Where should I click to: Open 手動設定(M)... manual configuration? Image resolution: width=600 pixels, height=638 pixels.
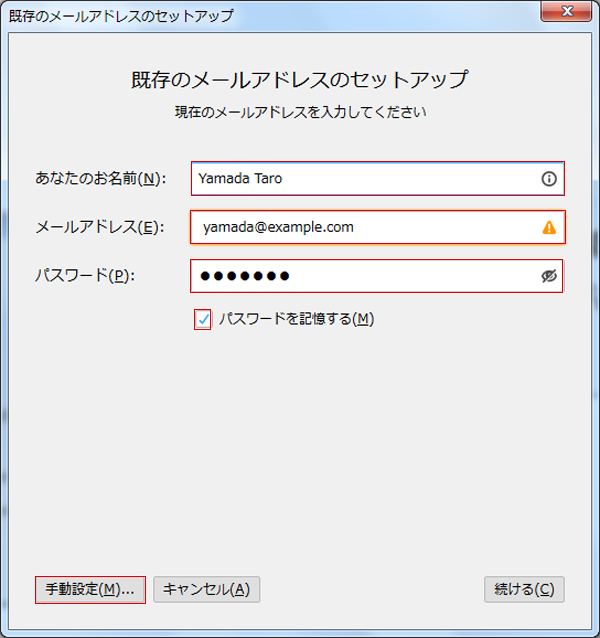coord(90,590)
